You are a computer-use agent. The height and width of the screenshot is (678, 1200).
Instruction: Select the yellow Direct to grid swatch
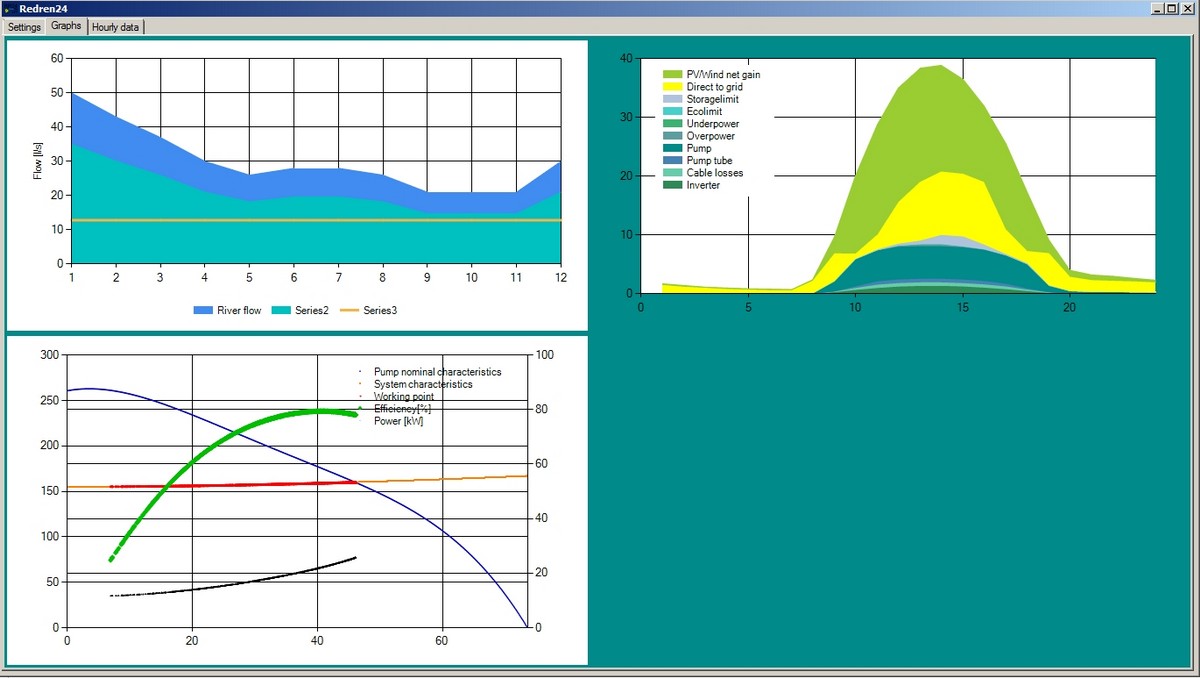tap(672, 88)
